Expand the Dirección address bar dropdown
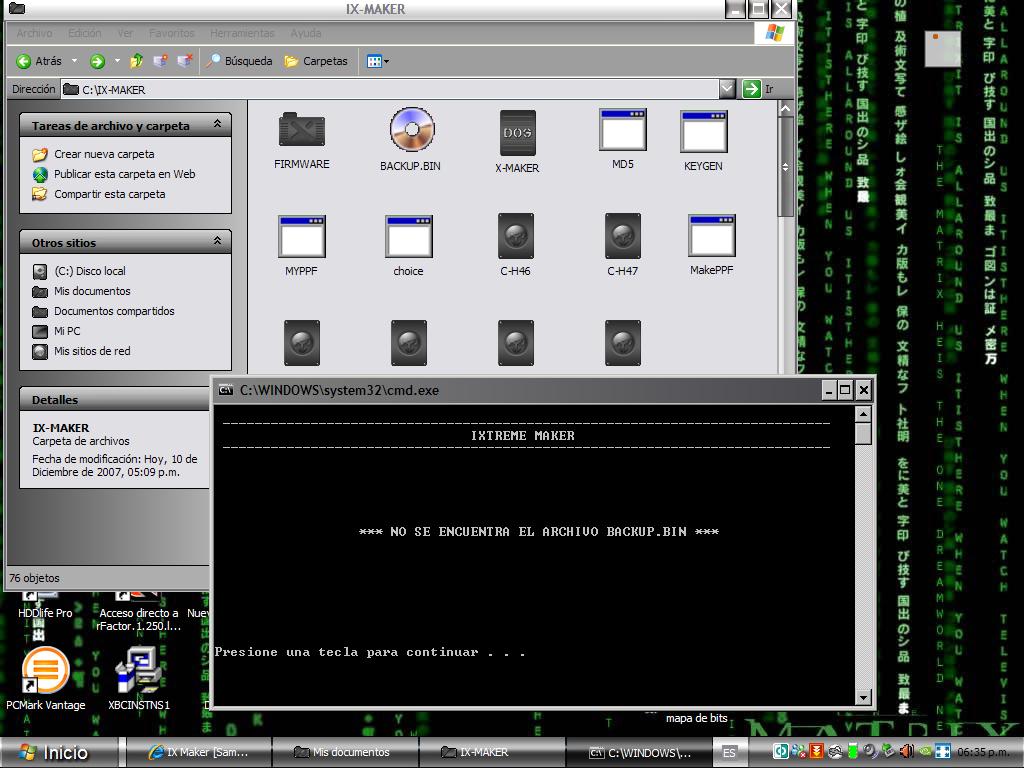 click(x=727, y=88)
